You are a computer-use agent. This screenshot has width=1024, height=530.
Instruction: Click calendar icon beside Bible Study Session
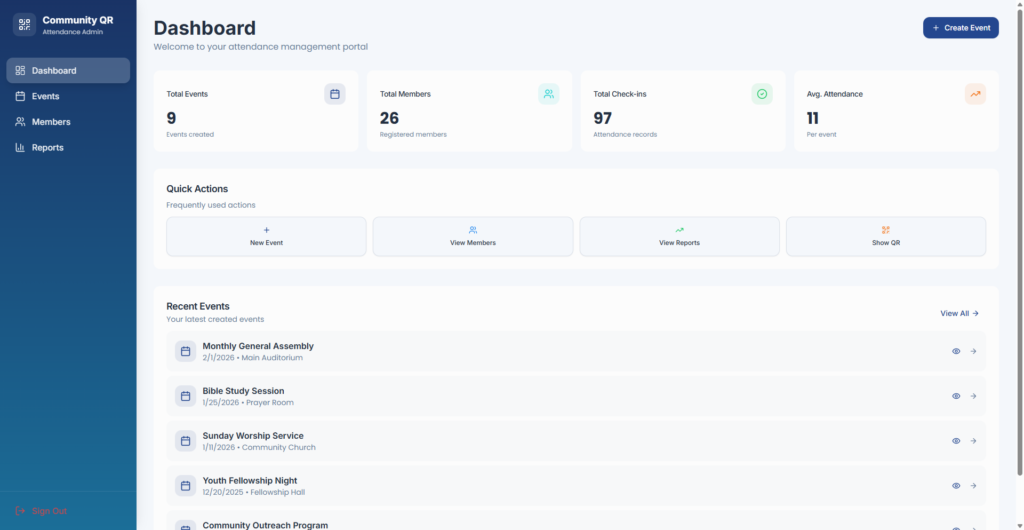(x=185, y=396)
